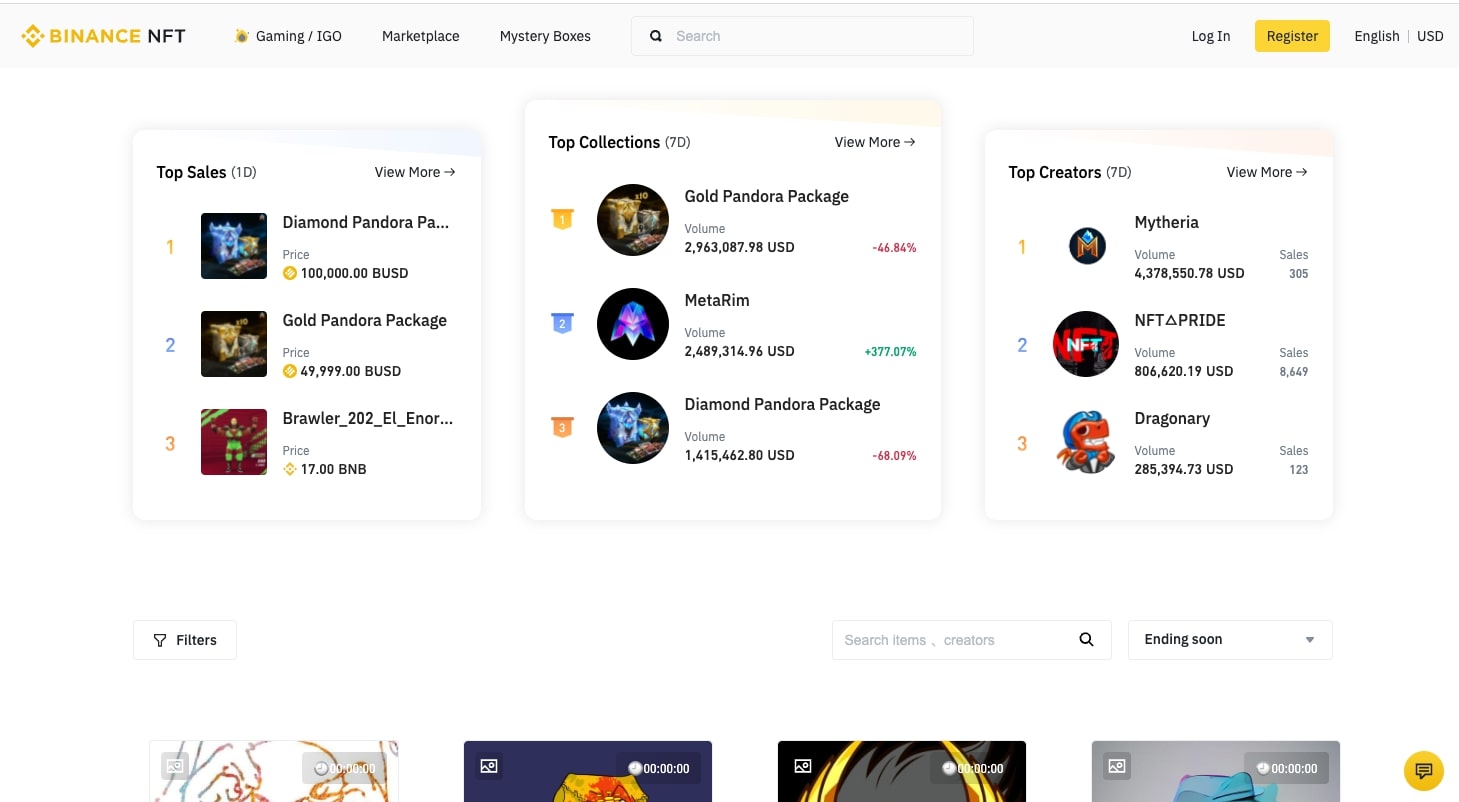This screenshot has height=802, width=1459.
Task: Click the Binance NFT logo
Action: [x=103, y=36]
